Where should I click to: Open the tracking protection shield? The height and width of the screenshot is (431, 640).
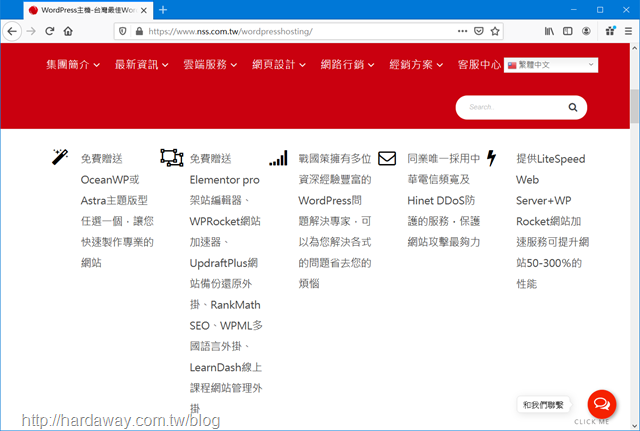pyautogui.click(x=122, y=31)
